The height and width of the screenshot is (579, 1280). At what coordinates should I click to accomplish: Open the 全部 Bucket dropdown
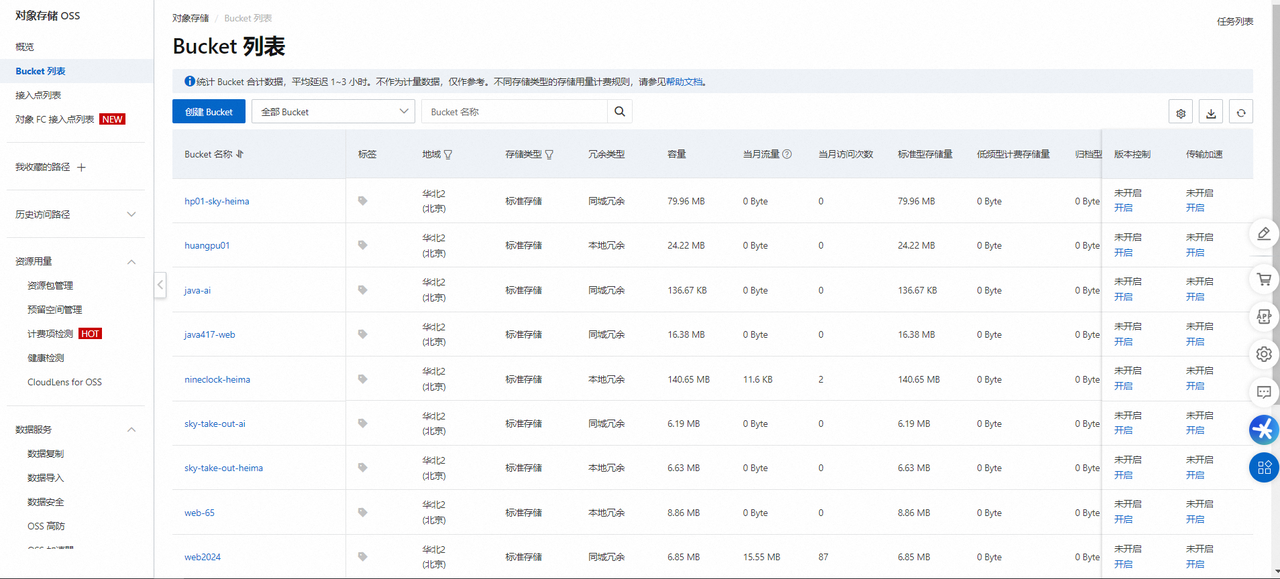point(333,112)
